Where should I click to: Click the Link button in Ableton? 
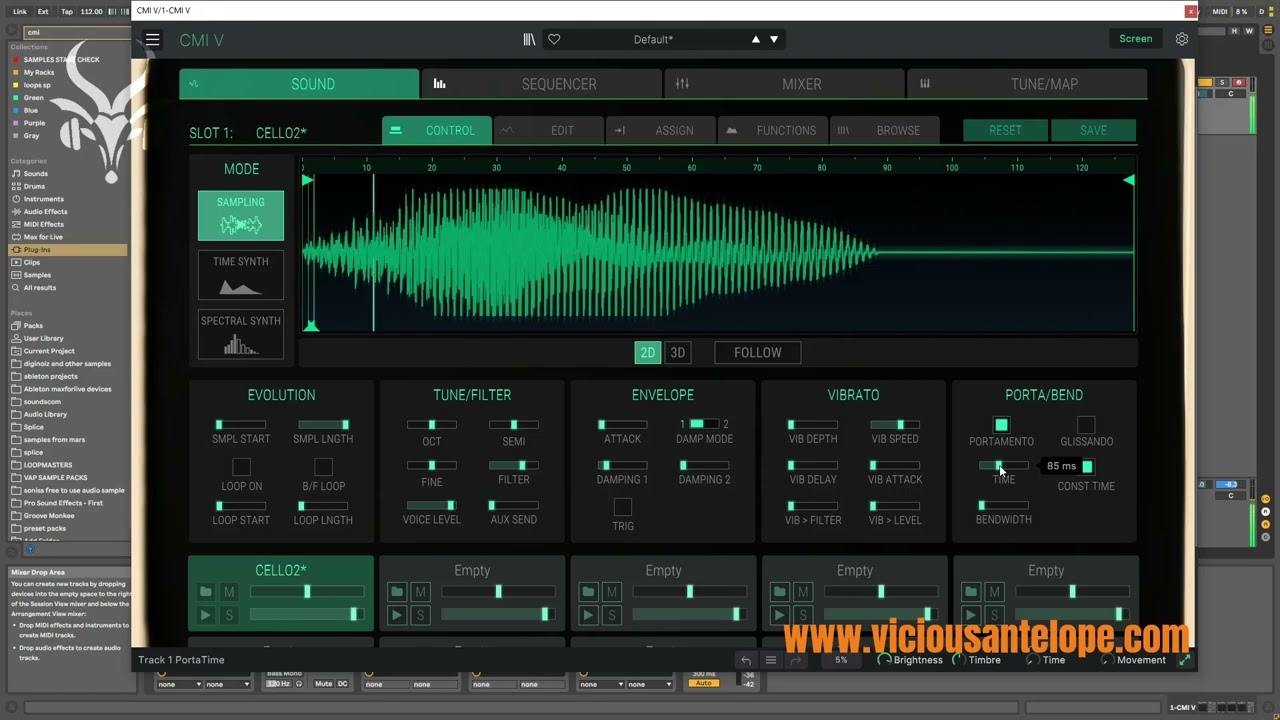(20, 11)
